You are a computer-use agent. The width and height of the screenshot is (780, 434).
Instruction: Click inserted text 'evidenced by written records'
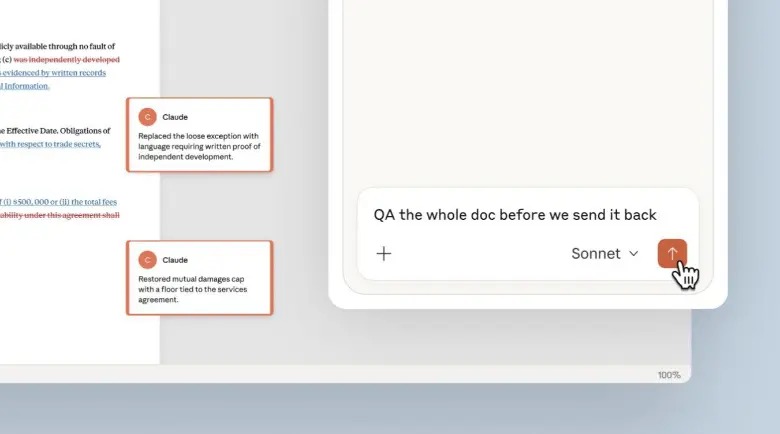[54, 73]
